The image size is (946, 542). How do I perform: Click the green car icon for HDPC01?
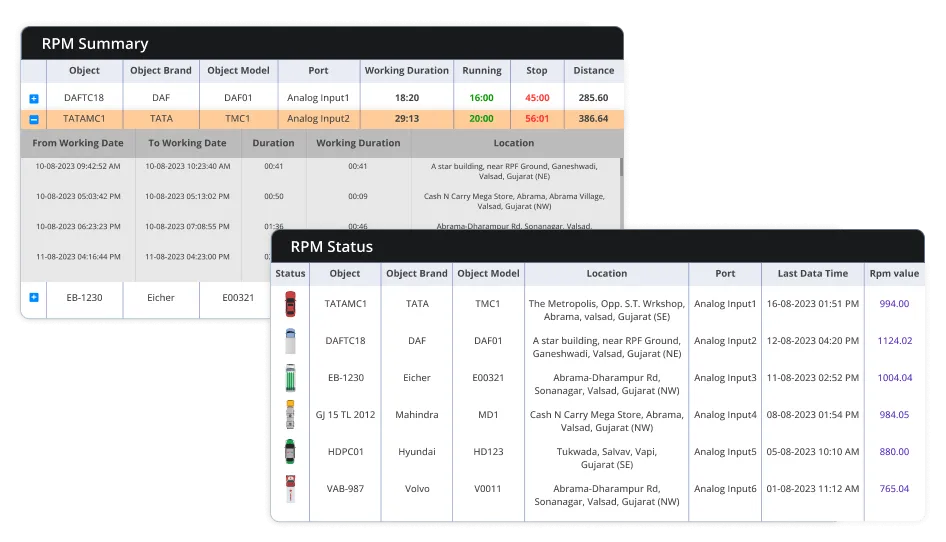click(x=290, y=451)
